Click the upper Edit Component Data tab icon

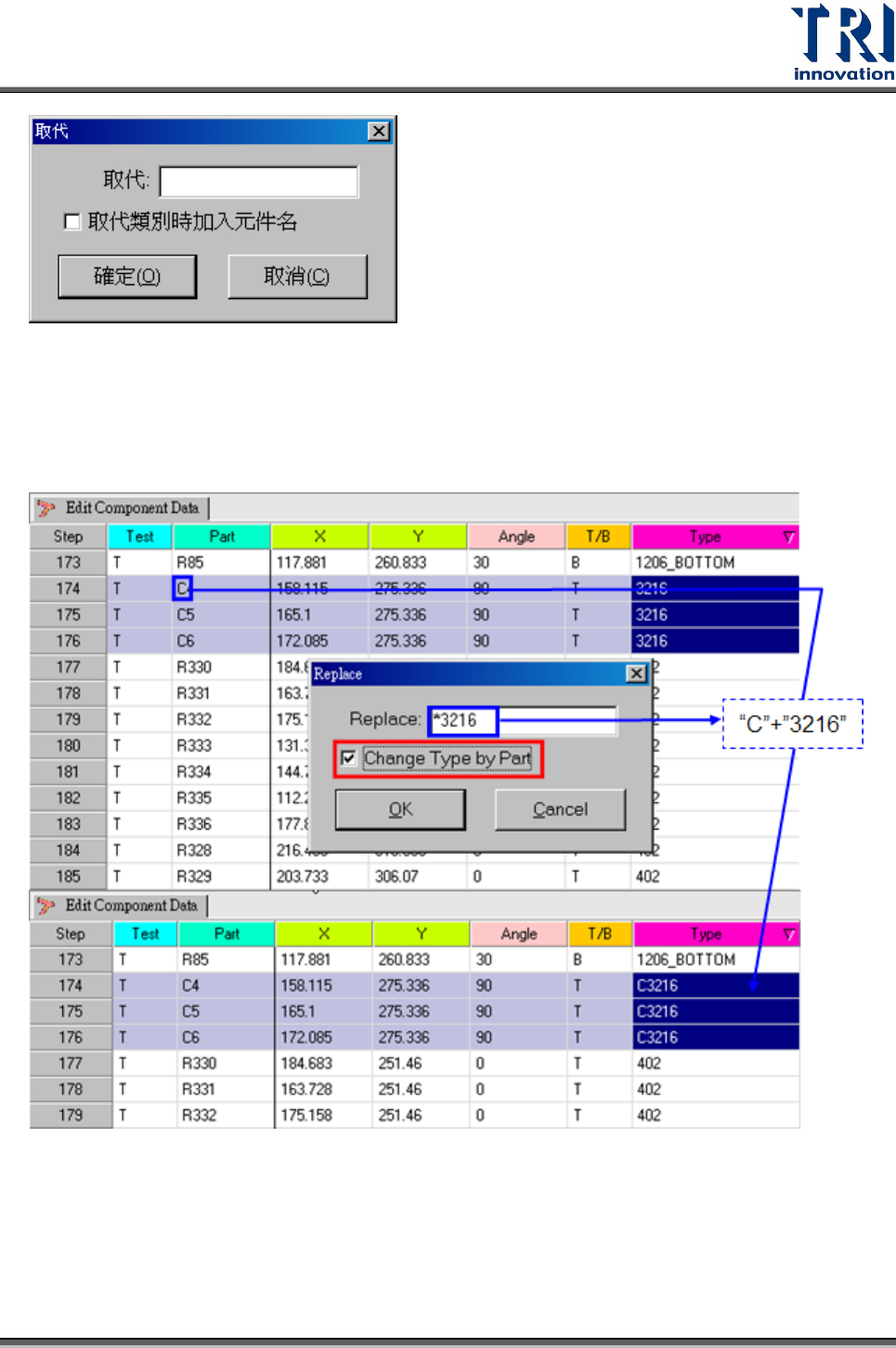pyautogui.click(x=45, y=509)
